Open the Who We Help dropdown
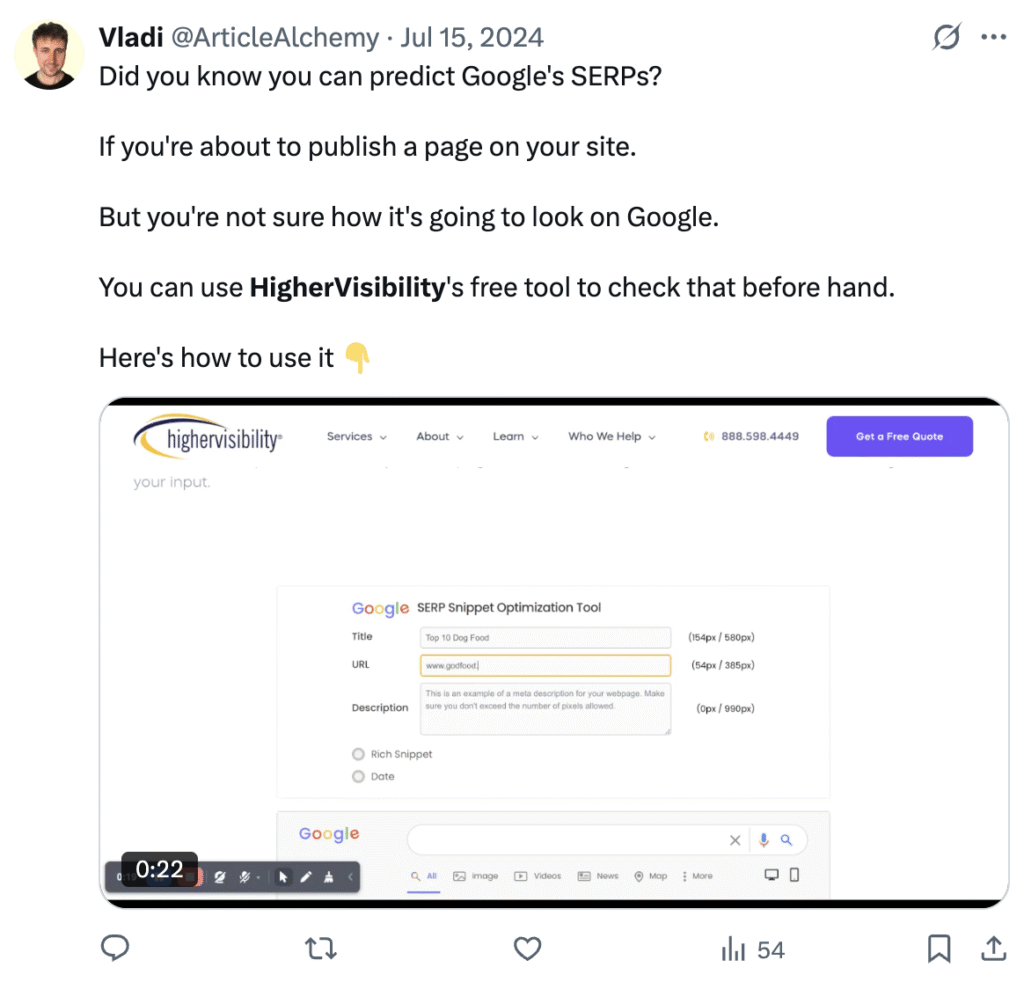 click(611, 437)
